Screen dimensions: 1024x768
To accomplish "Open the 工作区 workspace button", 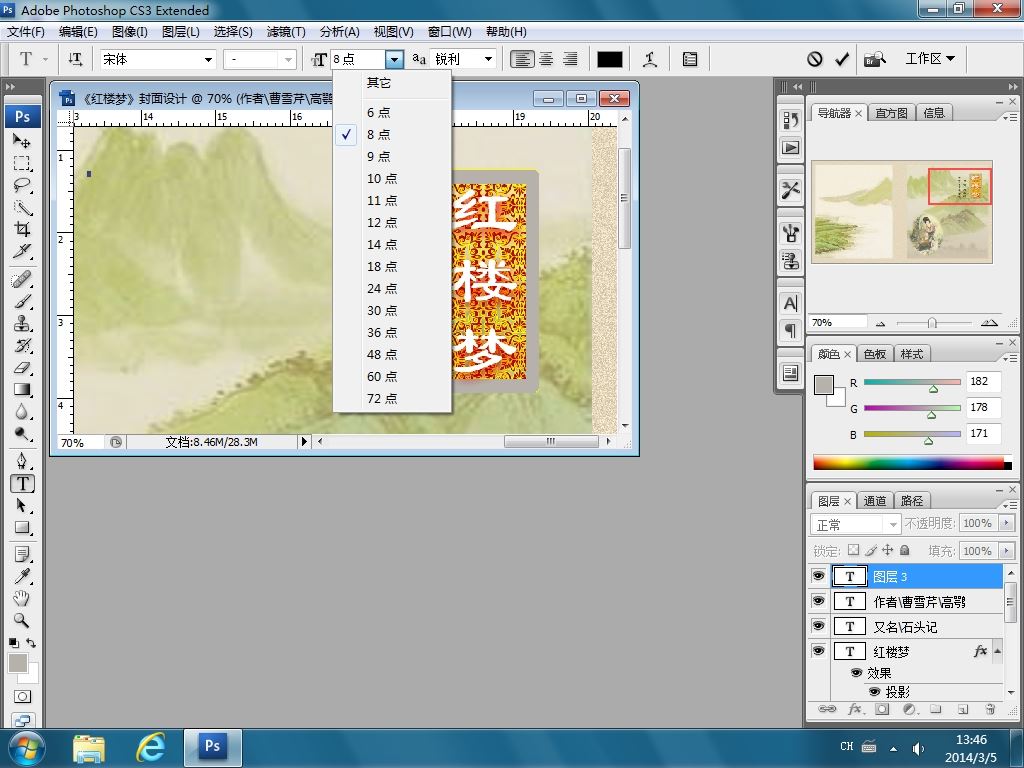I will tap(930, 59).
